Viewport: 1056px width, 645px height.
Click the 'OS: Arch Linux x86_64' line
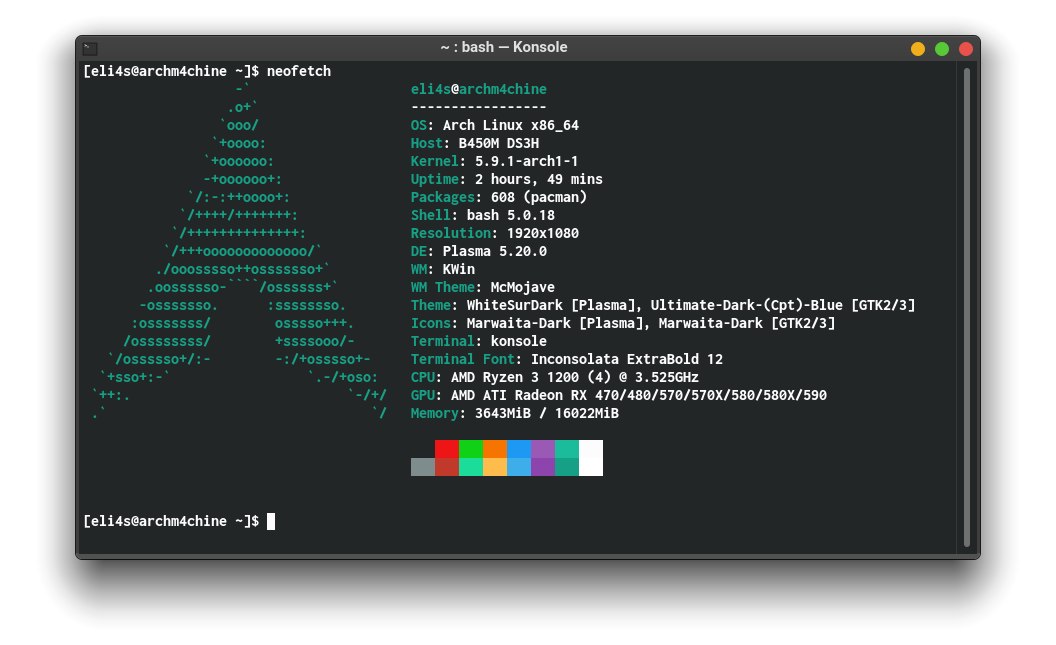click(495, 125)
